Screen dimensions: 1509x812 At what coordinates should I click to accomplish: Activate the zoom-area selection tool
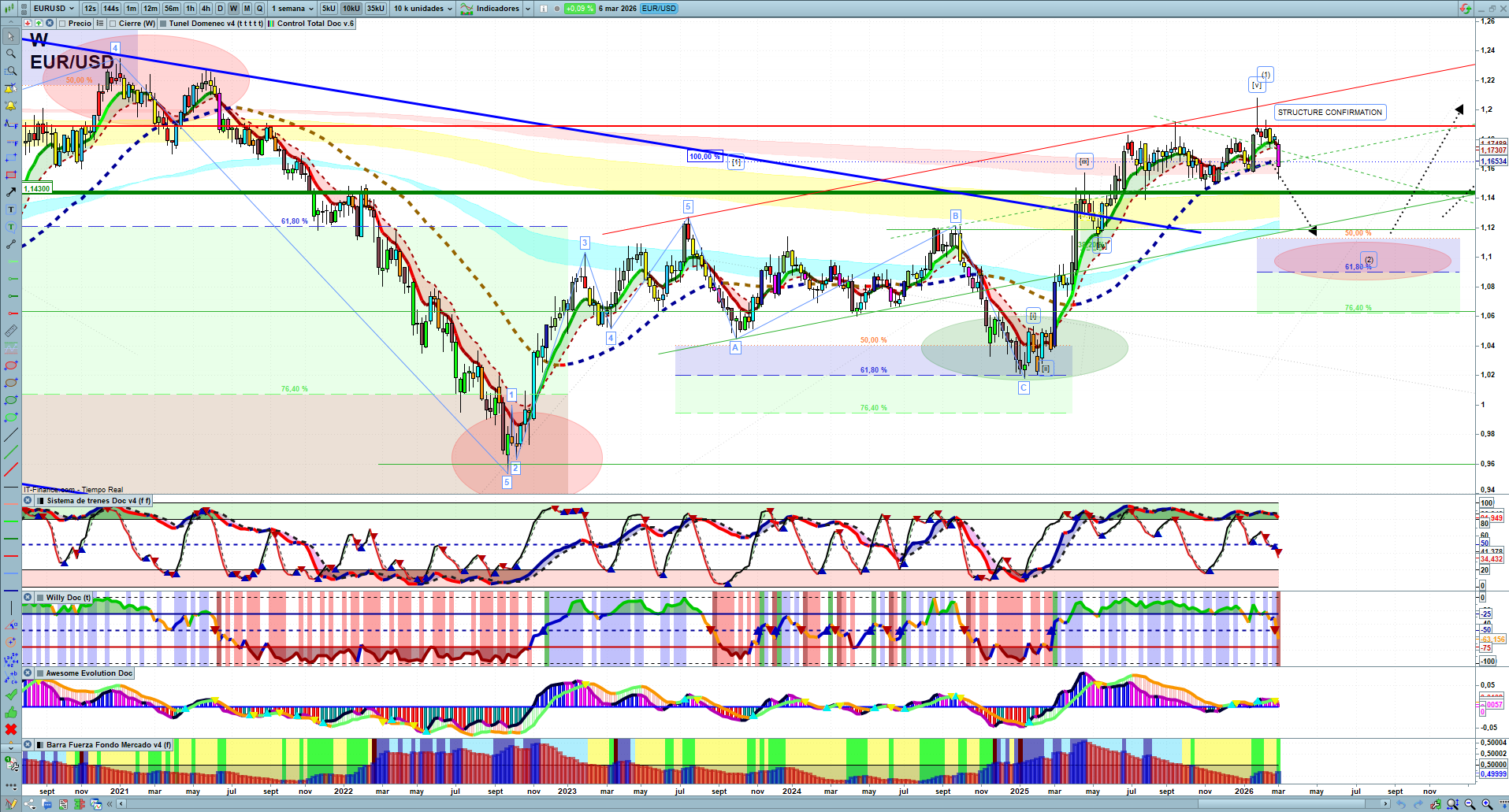(11, 71)
